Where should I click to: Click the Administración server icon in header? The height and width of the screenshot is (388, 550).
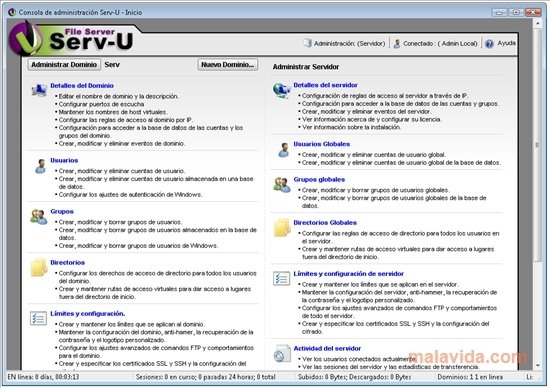[308, 43]
